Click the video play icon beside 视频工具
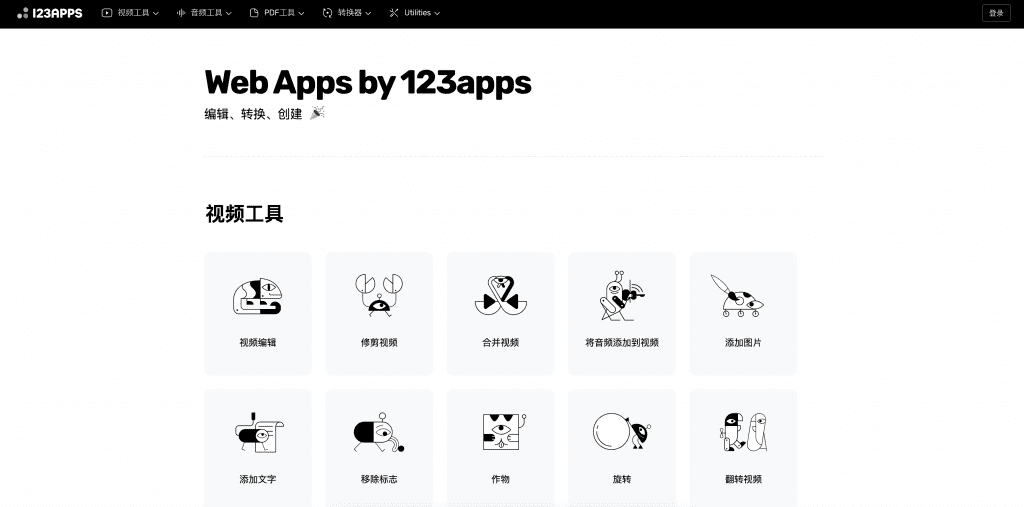Image resolution: width=1024 pixels, height=507 pixels. pyautogui.click(x=106, y=13)
